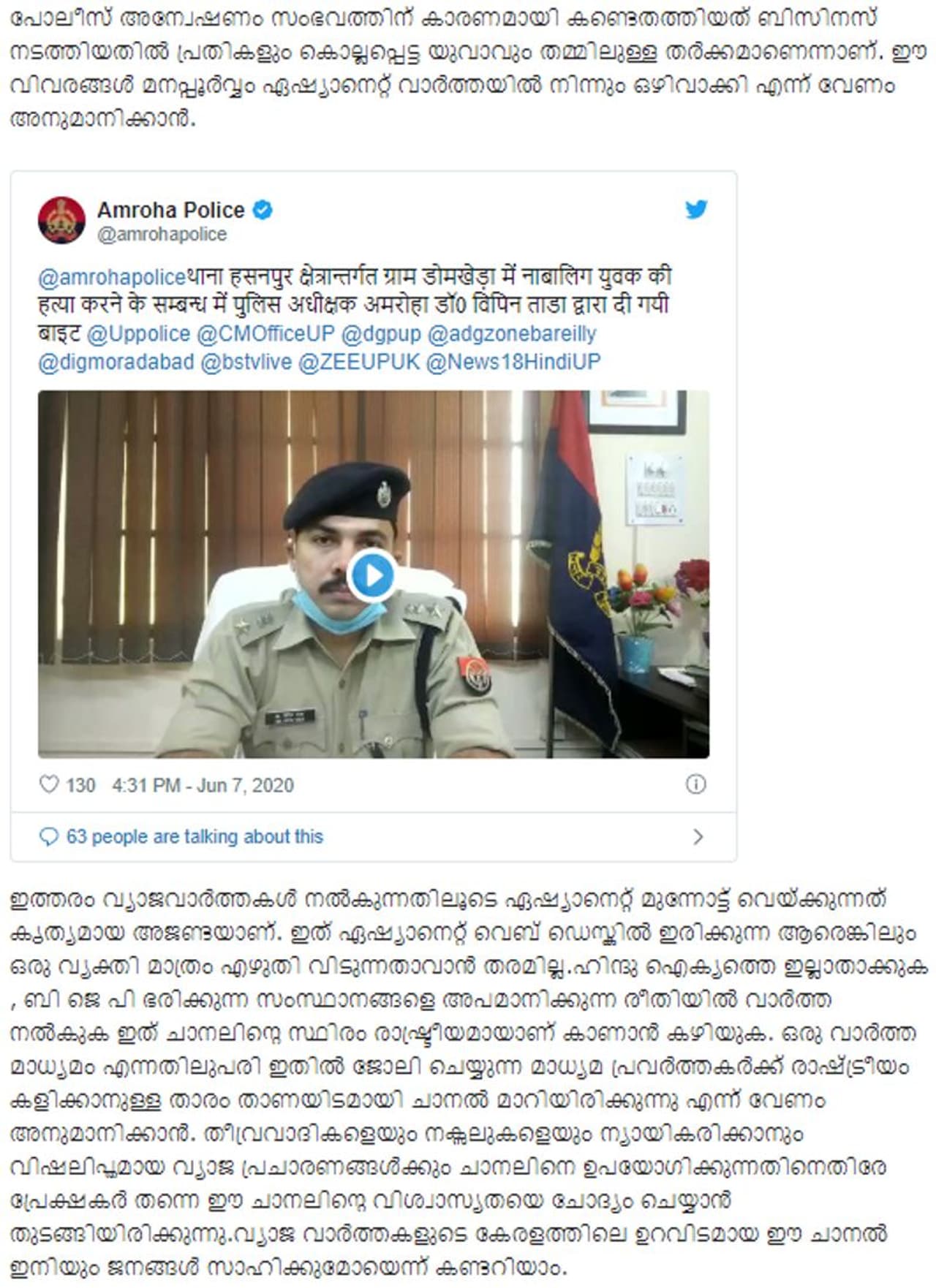This screenshot has height=1288, width=936.
Task: Click the @digmoradabad mention
Action: 116,363
